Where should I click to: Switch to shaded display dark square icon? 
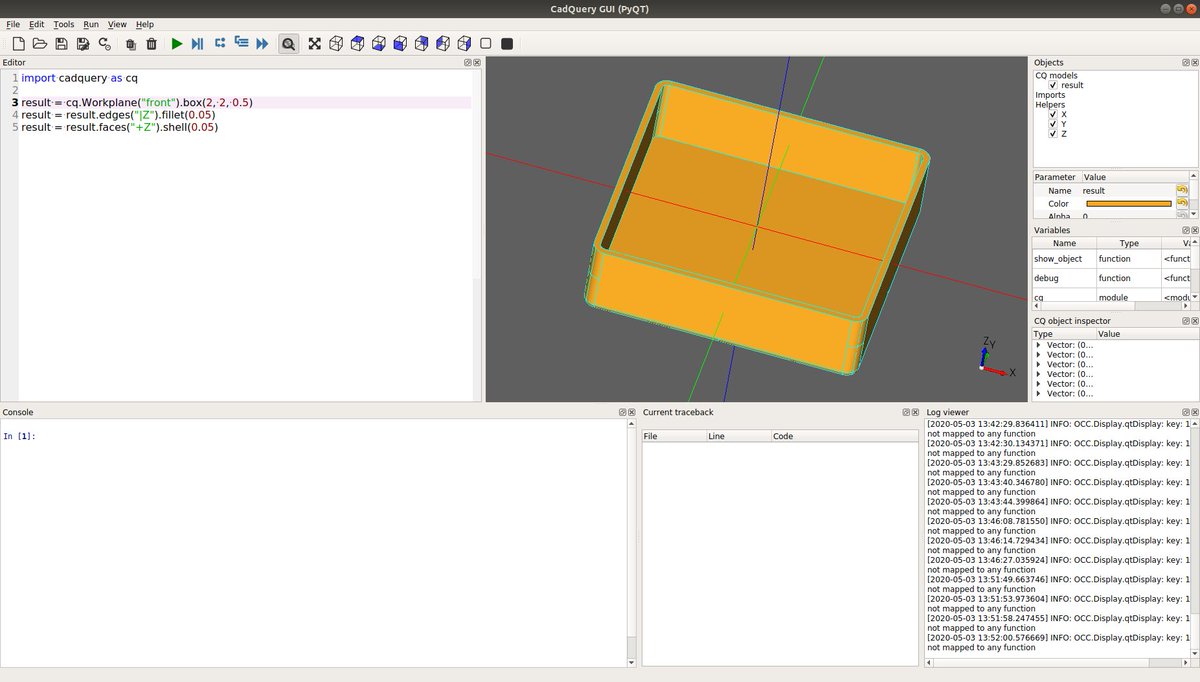[507, 44]
